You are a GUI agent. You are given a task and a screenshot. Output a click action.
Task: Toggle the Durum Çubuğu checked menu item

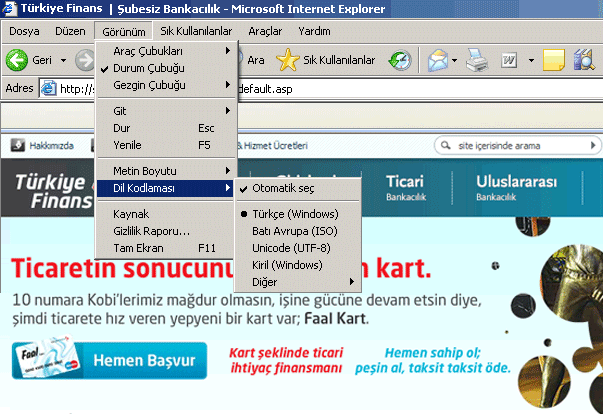point(165,68)
